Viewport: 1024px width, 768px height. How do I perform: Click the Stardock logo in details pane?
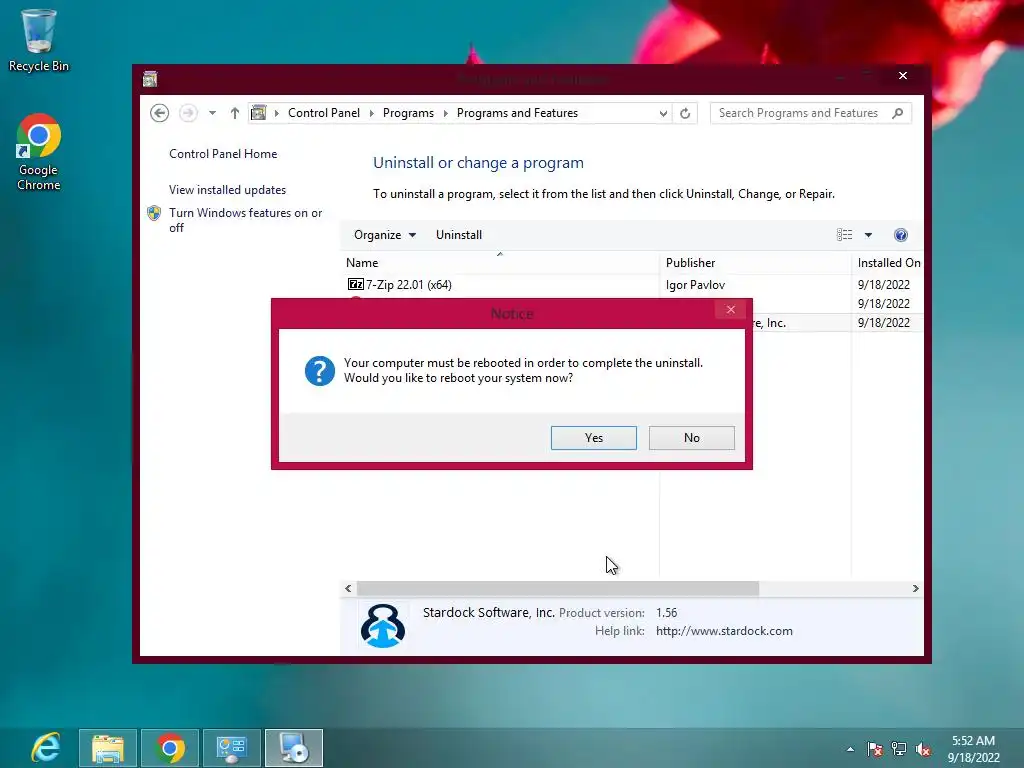pos(383,626)
